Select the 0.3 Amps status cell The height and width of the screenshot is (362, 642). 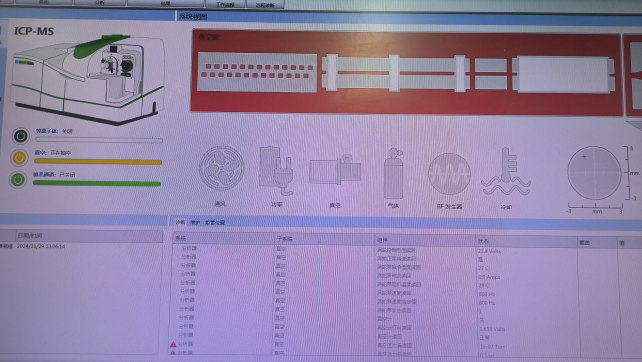tap(489, 277)
